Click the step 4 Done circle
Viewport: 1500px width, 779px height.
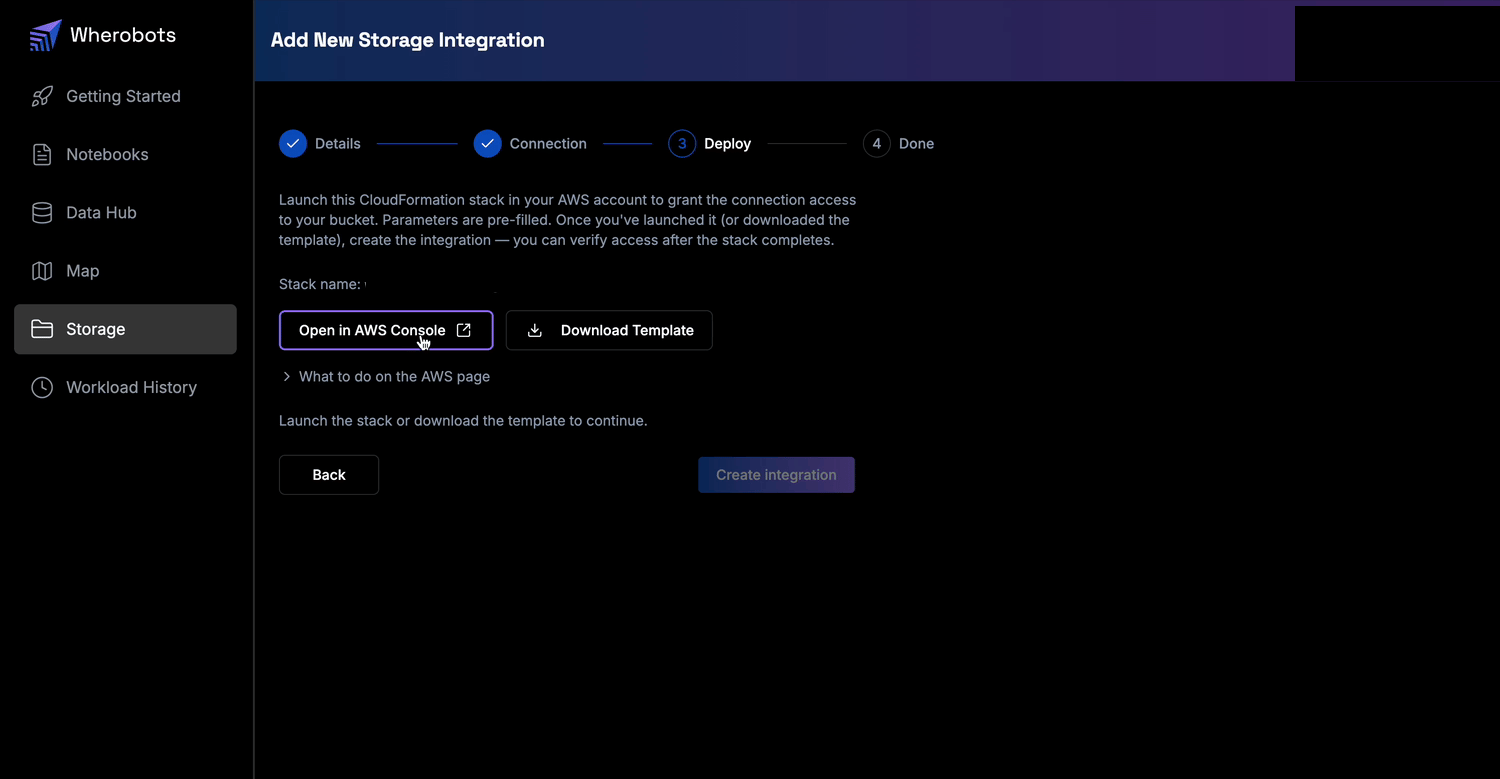click(877, 144)
